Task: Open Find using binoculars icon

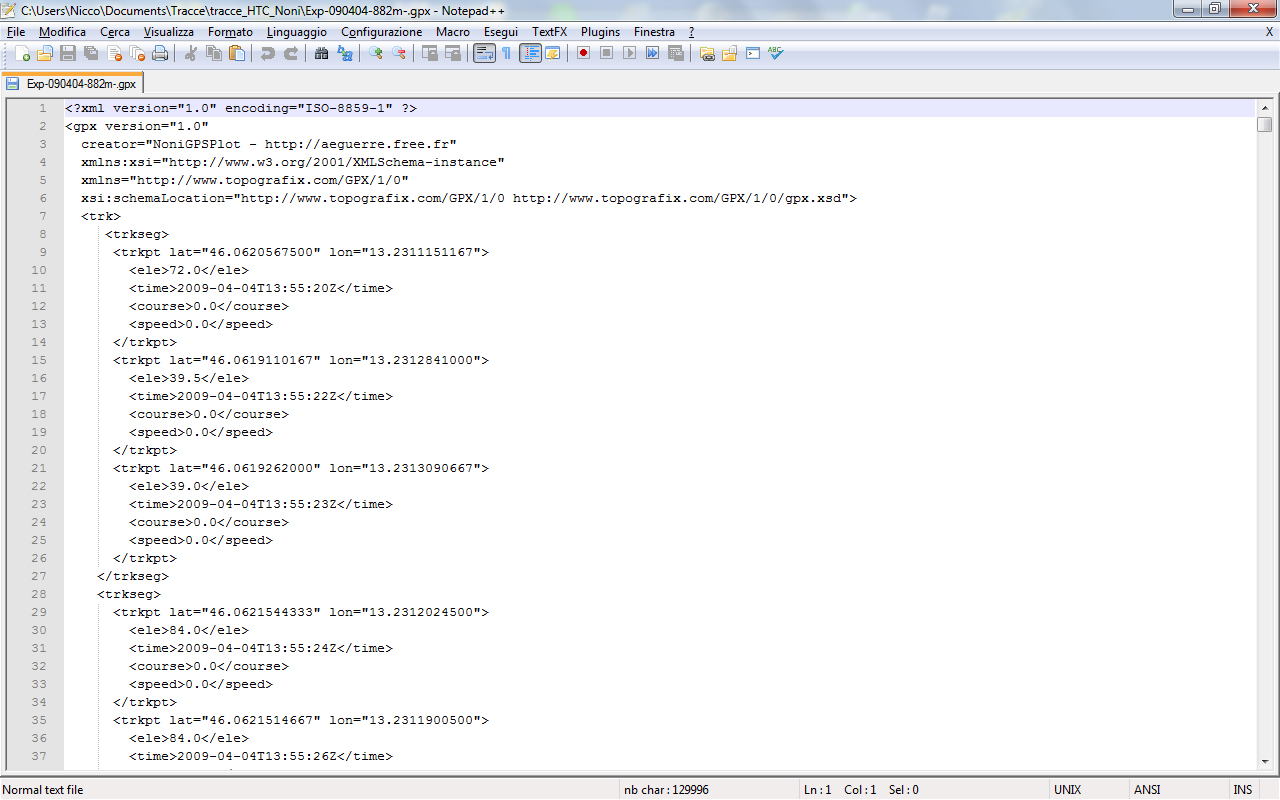Action: click(x=321, y=53)
